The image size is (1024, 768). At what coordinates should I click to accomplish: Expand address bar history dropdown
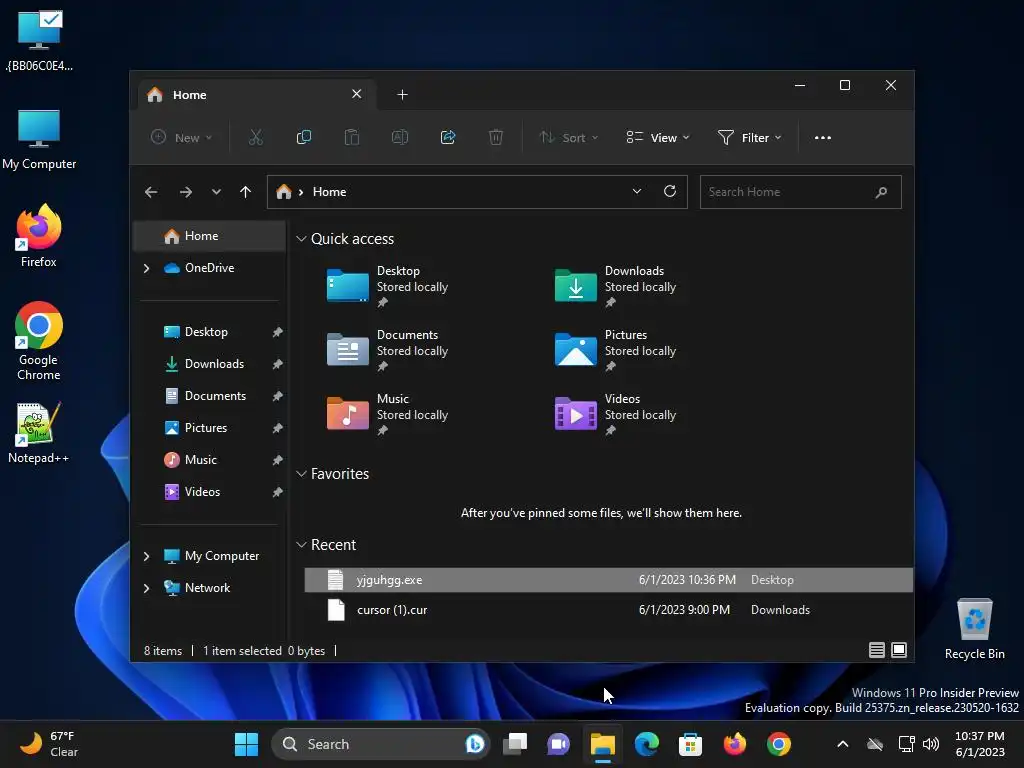click(637, 191)
